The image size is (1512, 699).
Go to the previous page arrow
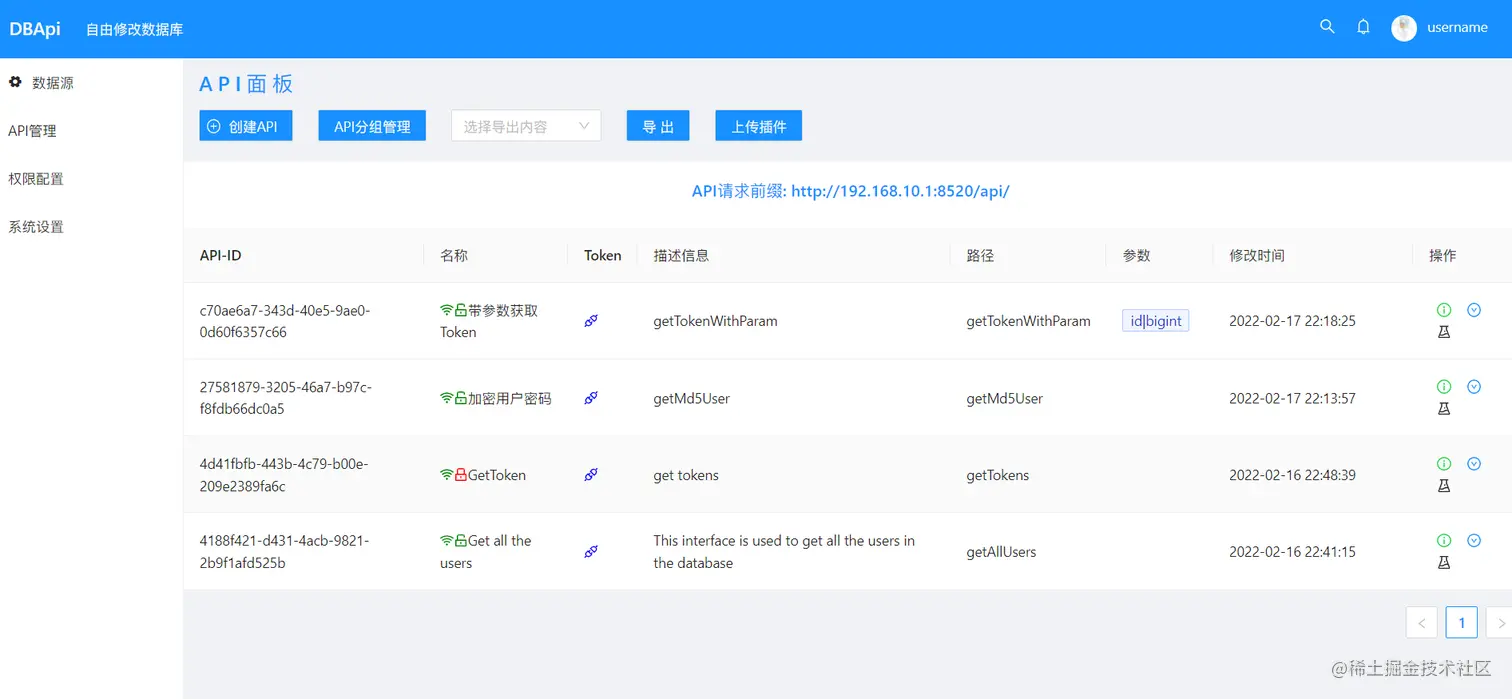1422,623
